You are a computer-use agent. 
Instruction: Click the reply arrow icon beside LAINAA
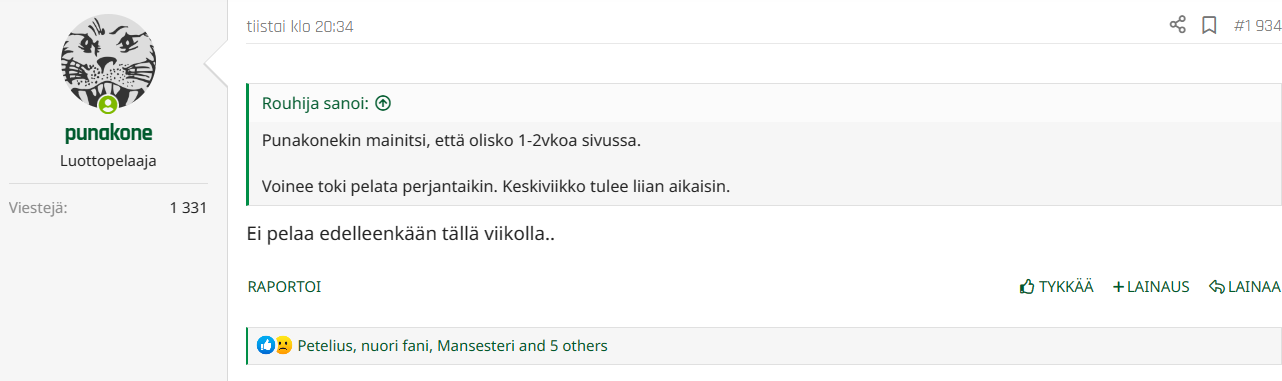[x=1217, y=287]
